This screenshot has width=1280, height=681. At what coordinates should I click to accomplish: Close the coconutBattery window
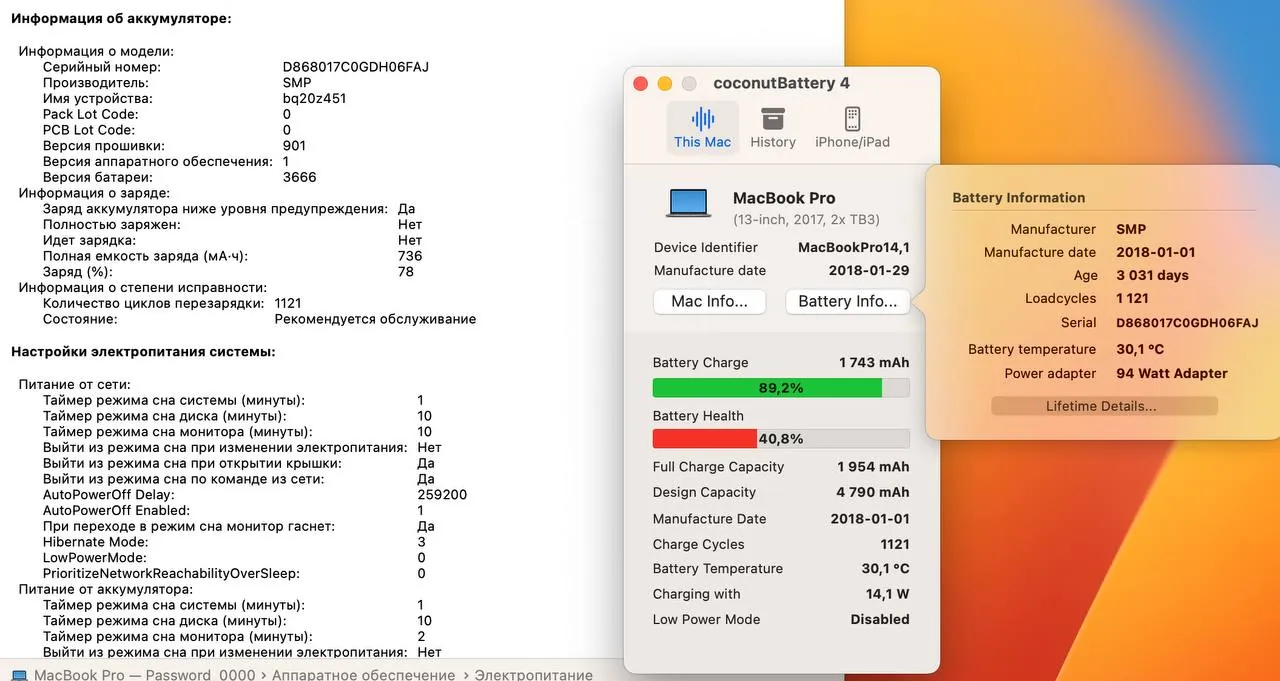(x=641, y=84)
